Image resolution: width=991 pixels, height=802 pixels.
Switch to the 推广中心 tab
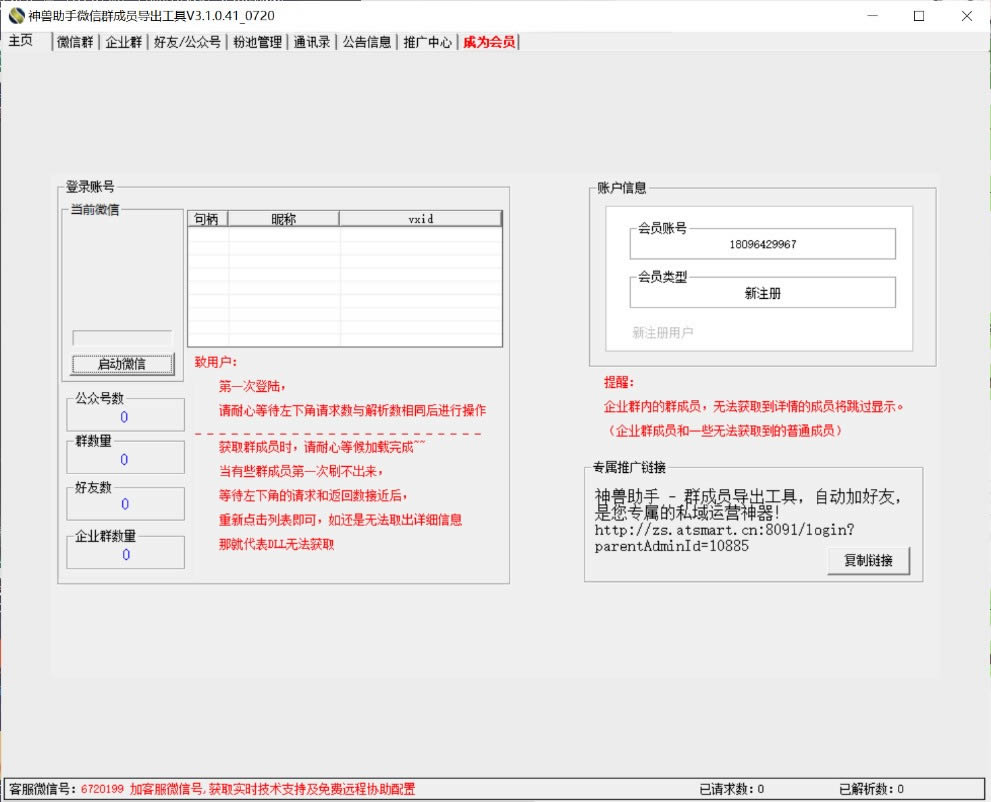[428, 42]
